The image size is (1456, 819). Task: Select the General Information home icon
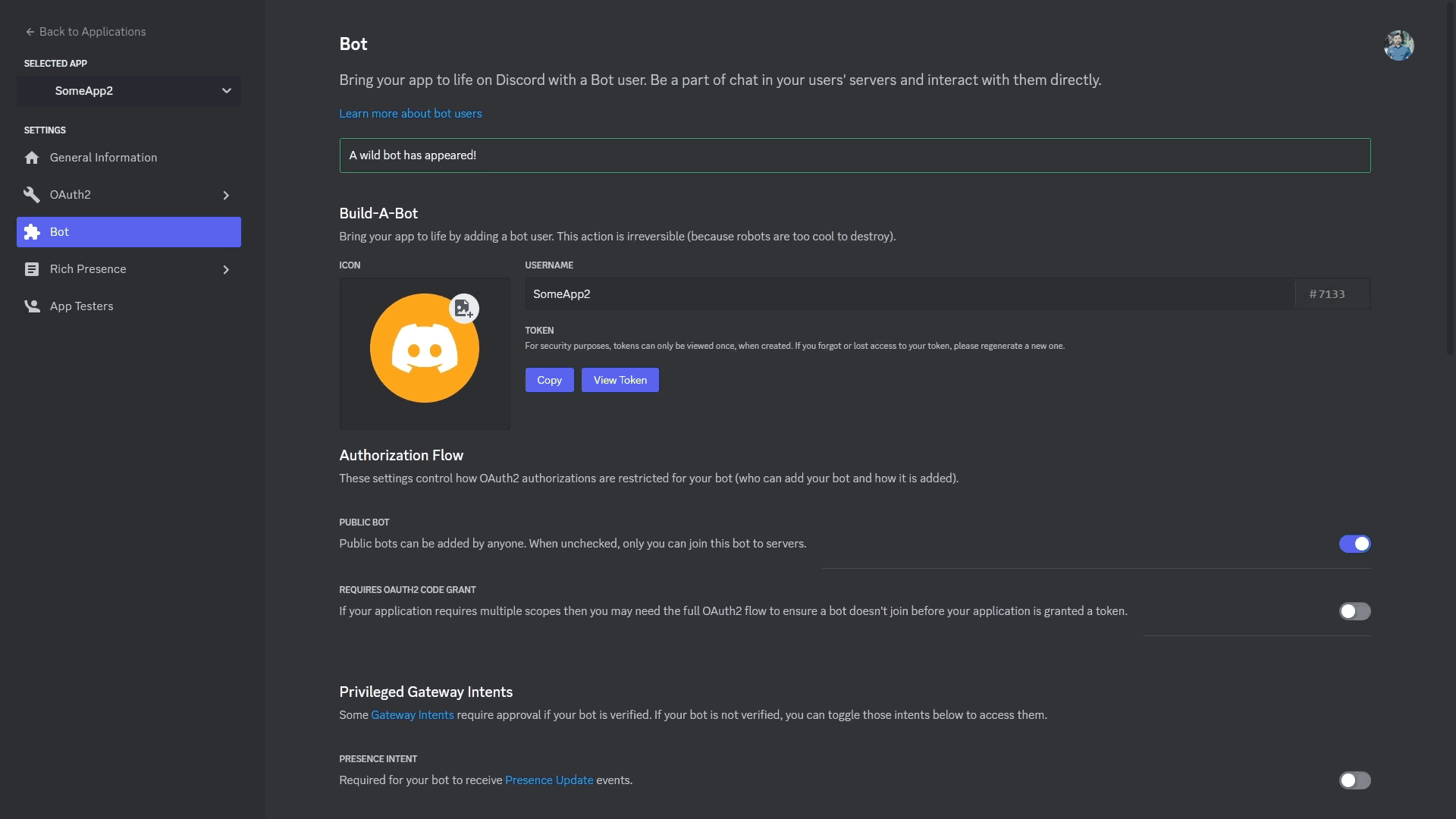[x=32, y=157]
